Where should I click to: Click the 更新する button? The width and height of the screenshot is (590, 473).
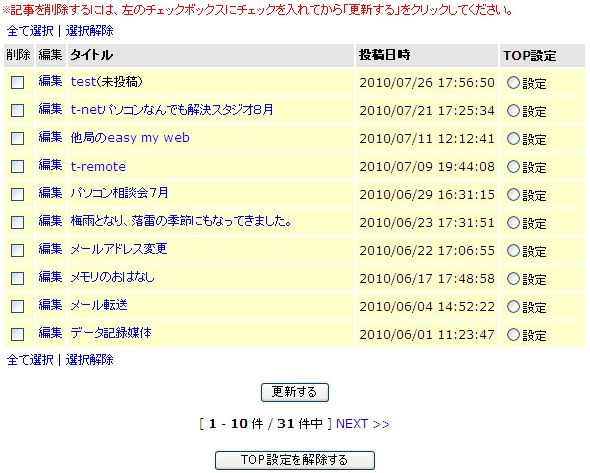click(x=295, y=392)
